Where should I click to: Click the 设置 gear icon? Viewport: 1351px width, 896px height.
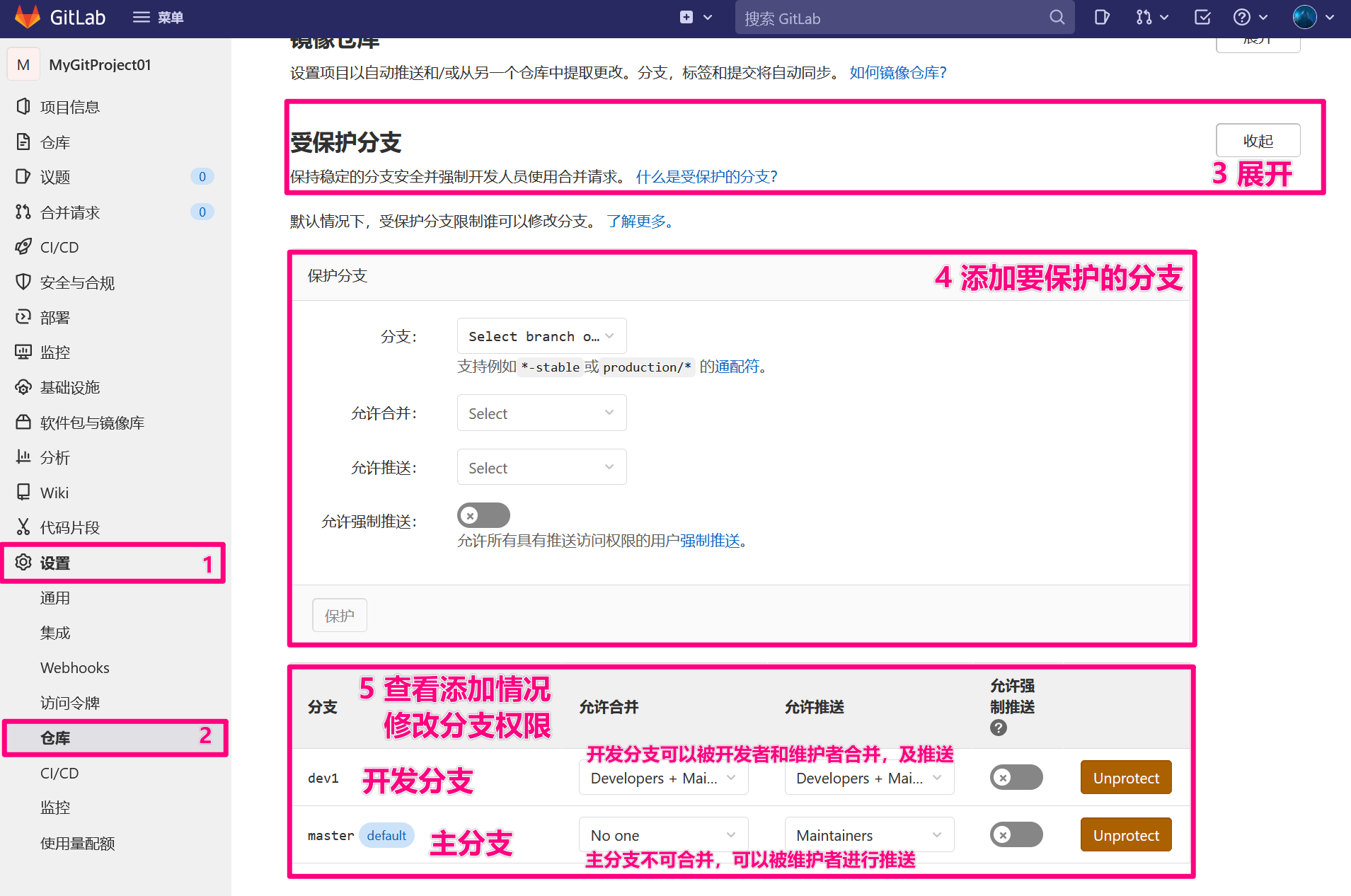click(x=23, y=562)
